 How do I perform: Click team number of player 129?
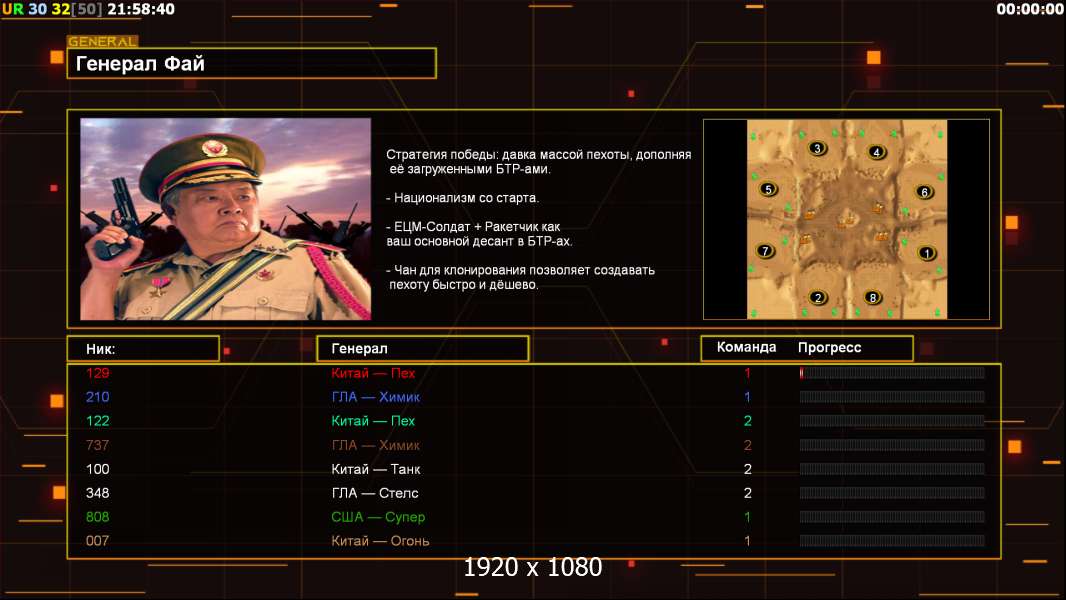(747, 372)
